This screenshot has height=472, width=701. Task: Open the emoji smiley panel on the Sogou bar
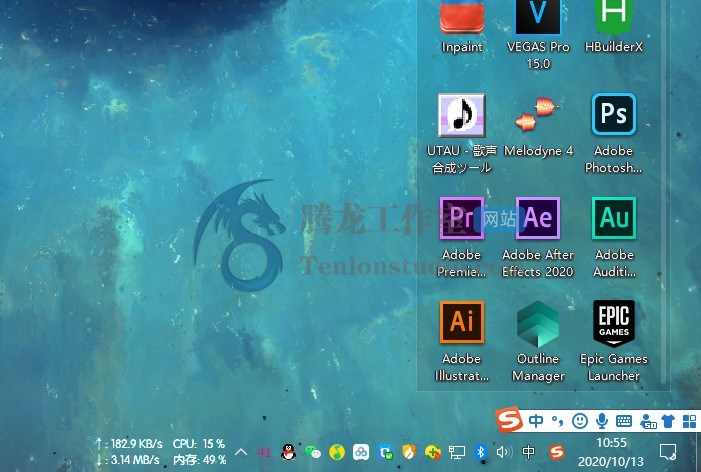click(x=580, y=421)
